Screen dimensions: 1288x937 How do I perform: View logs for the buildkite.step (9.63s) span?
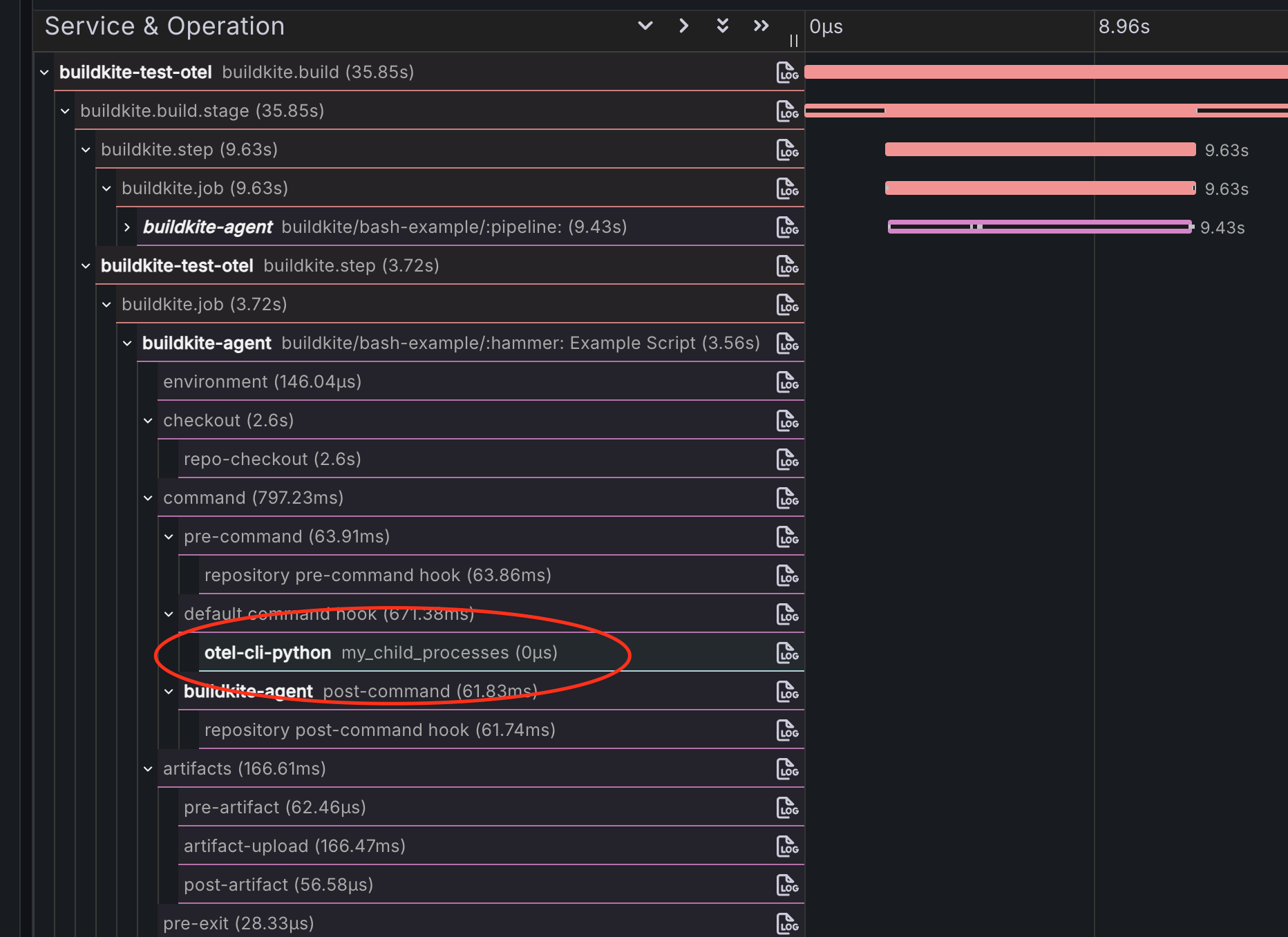point(787,150)
